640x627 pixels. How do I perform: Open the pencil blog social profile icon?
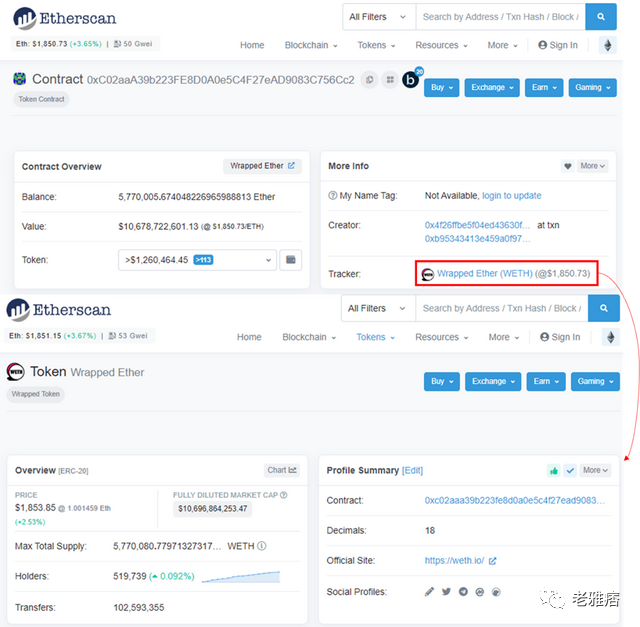tap(429, 591)
